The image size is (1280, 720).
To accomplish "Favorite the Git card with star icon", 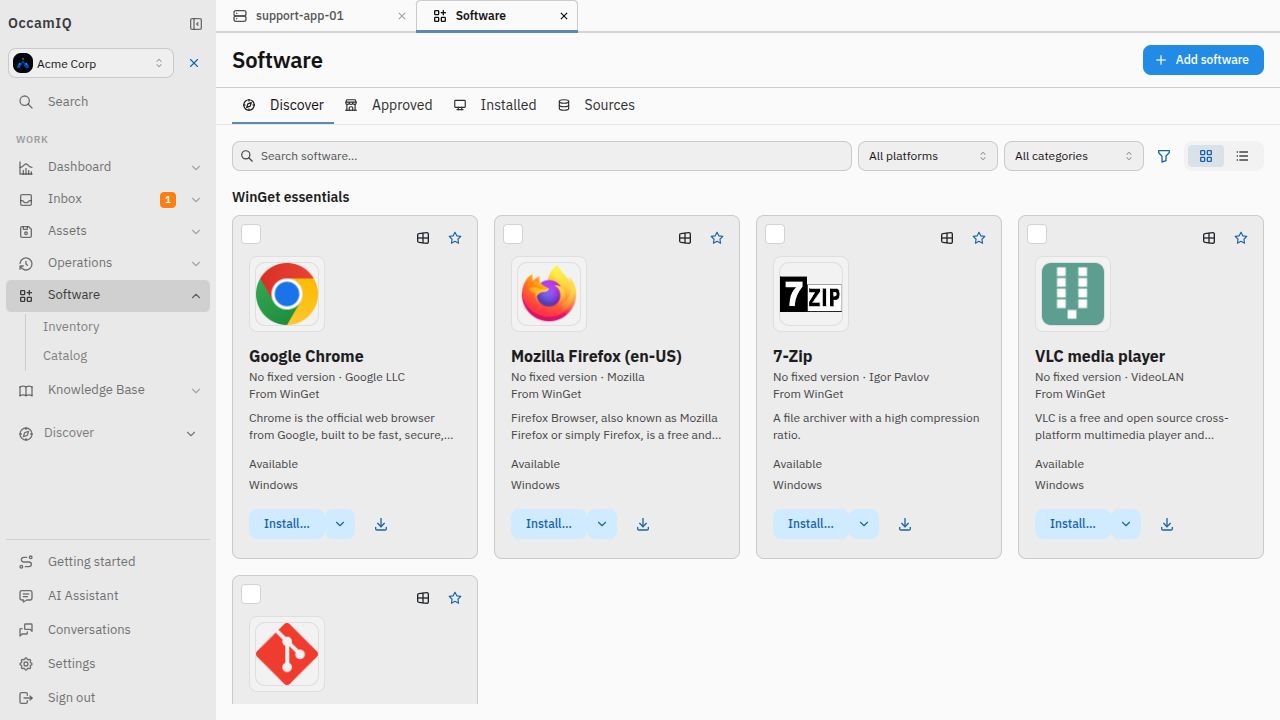I will (x=455, y=598).
